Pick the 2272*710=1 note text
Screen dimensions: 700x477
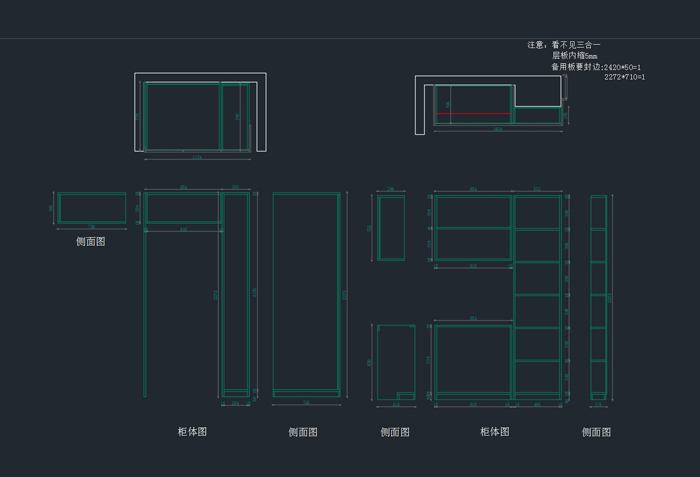click(624, 77)
